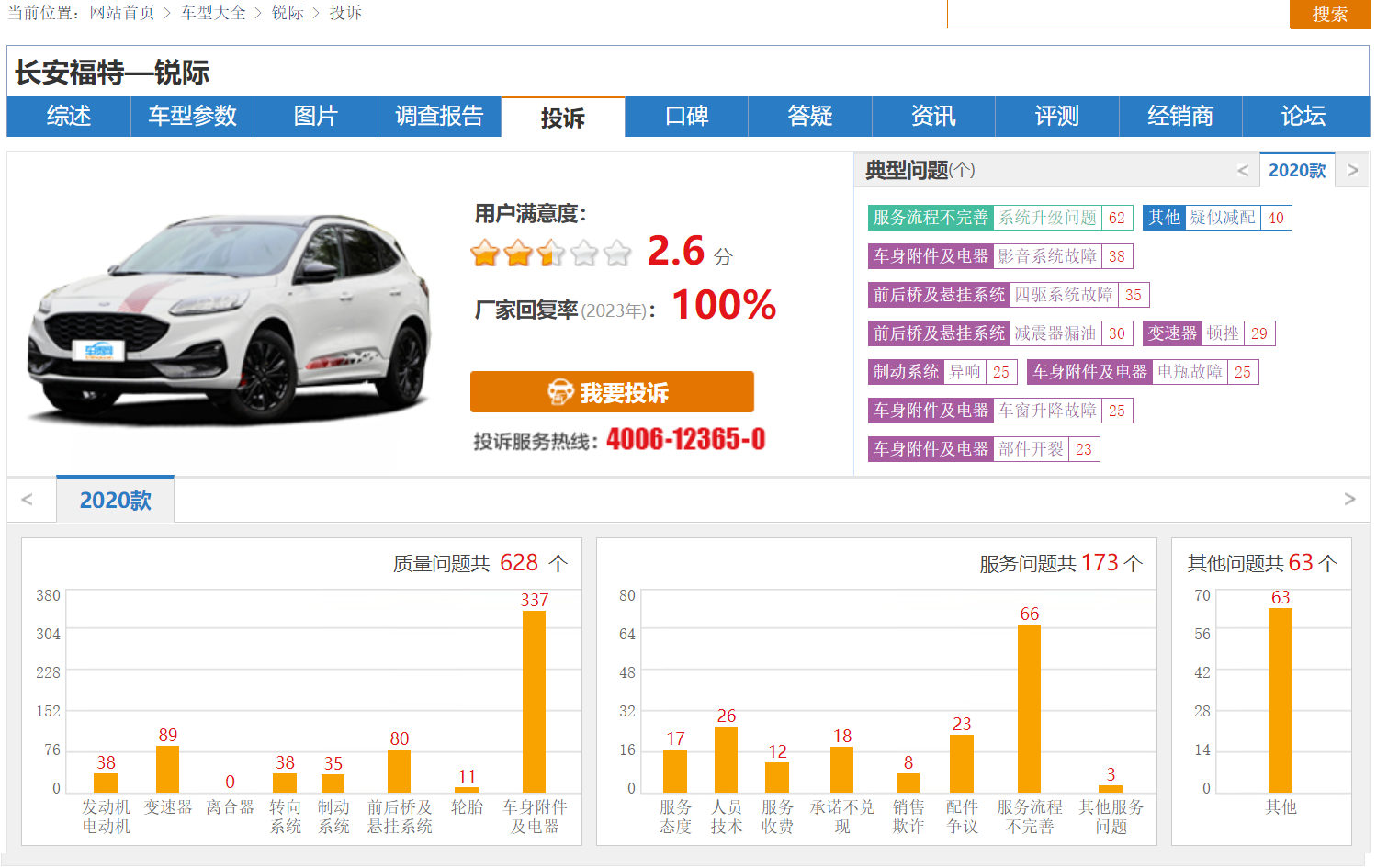The height and width of the screenshot is (868, 1399).
Task: Switch to the 评测 tab
Action: click(1057, 116)
